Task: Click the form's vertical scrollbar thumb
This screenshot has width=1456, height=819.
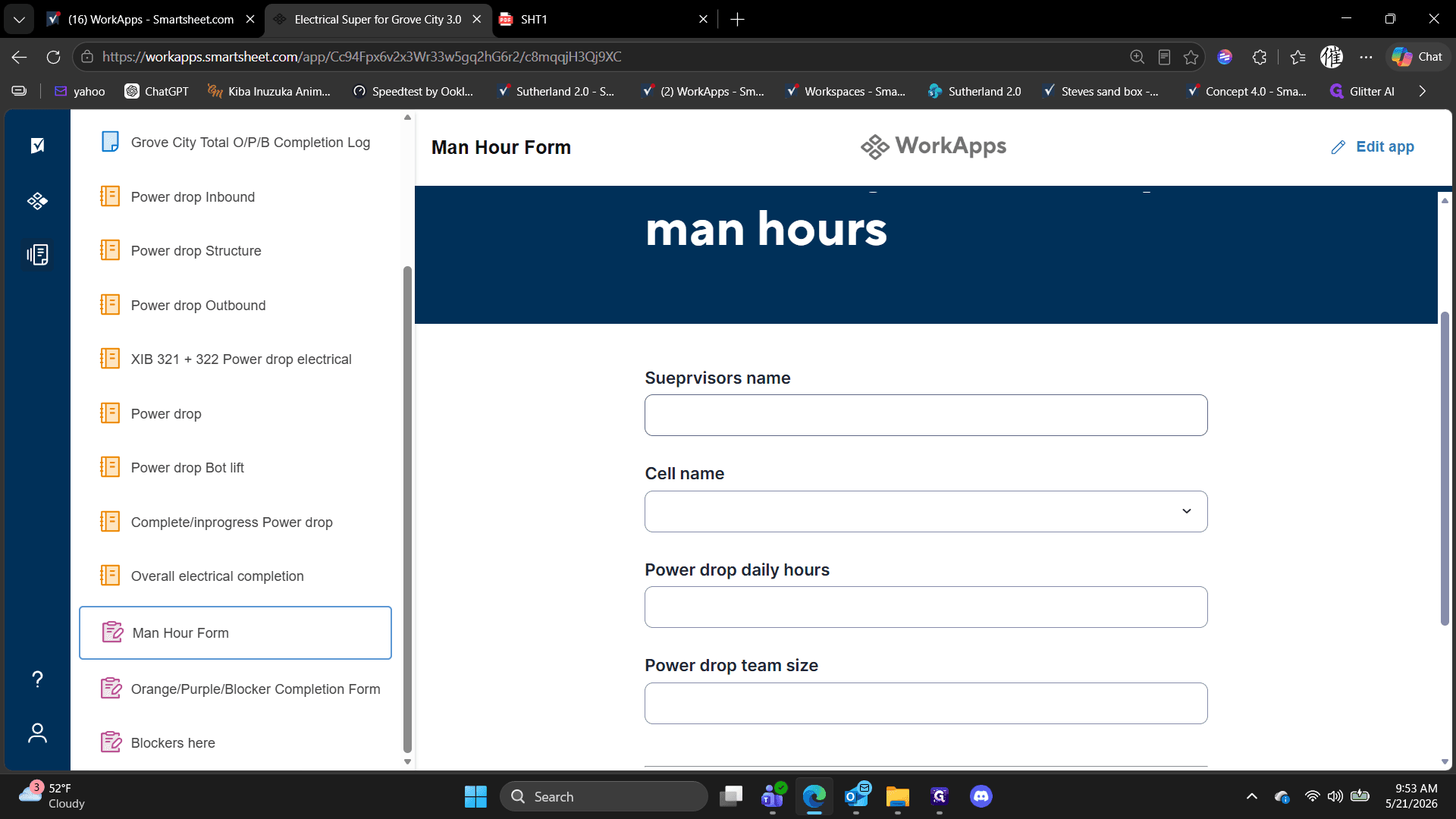Action: (x=1445, y=468)
